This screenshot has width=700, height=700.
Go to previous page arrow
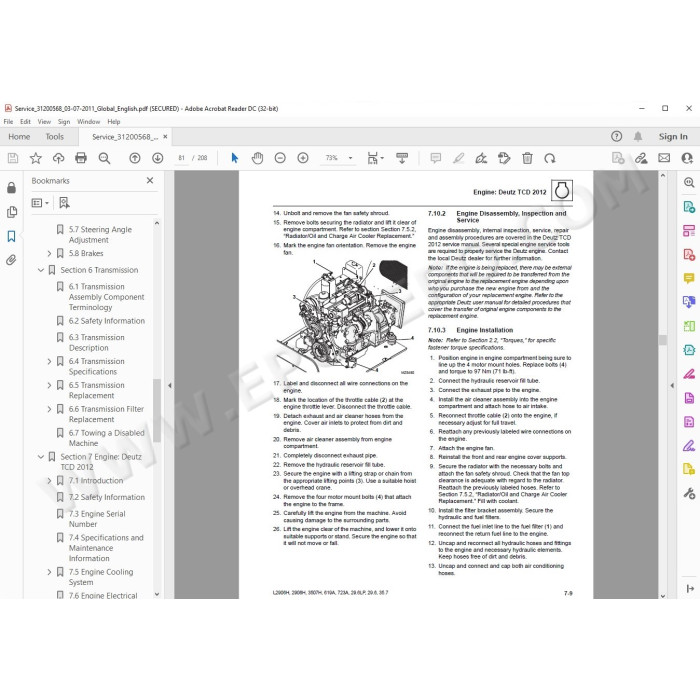[x=135, y=158]
